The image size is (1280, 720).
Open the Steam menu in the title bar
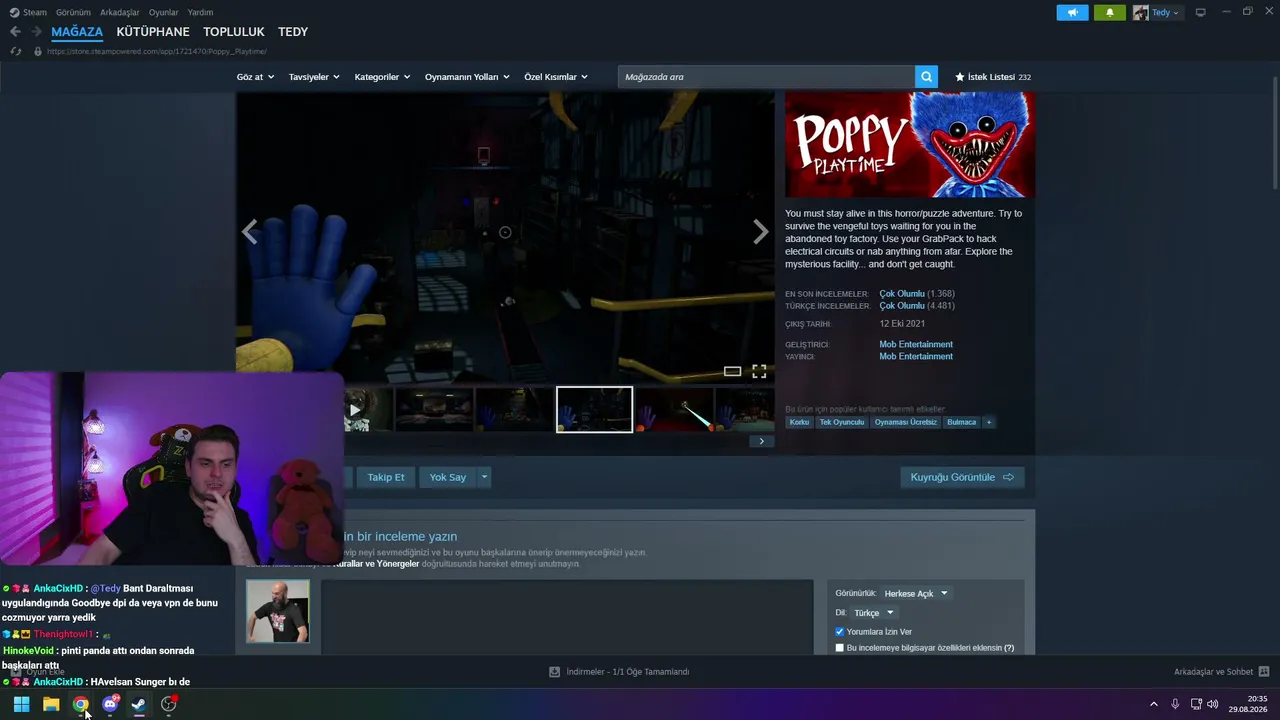[x=29, y=13]
